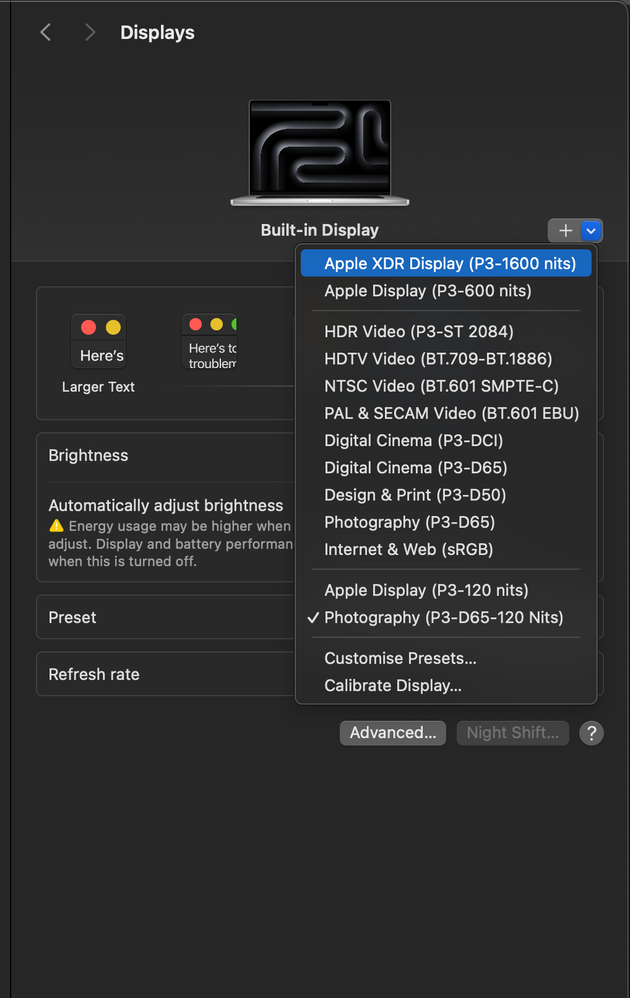The width and height of the screenshot is (630, 998).
Task: Pick NTSC Video (BT.601 SMPTE-C) preset
Action: click(x=441, y=386)
